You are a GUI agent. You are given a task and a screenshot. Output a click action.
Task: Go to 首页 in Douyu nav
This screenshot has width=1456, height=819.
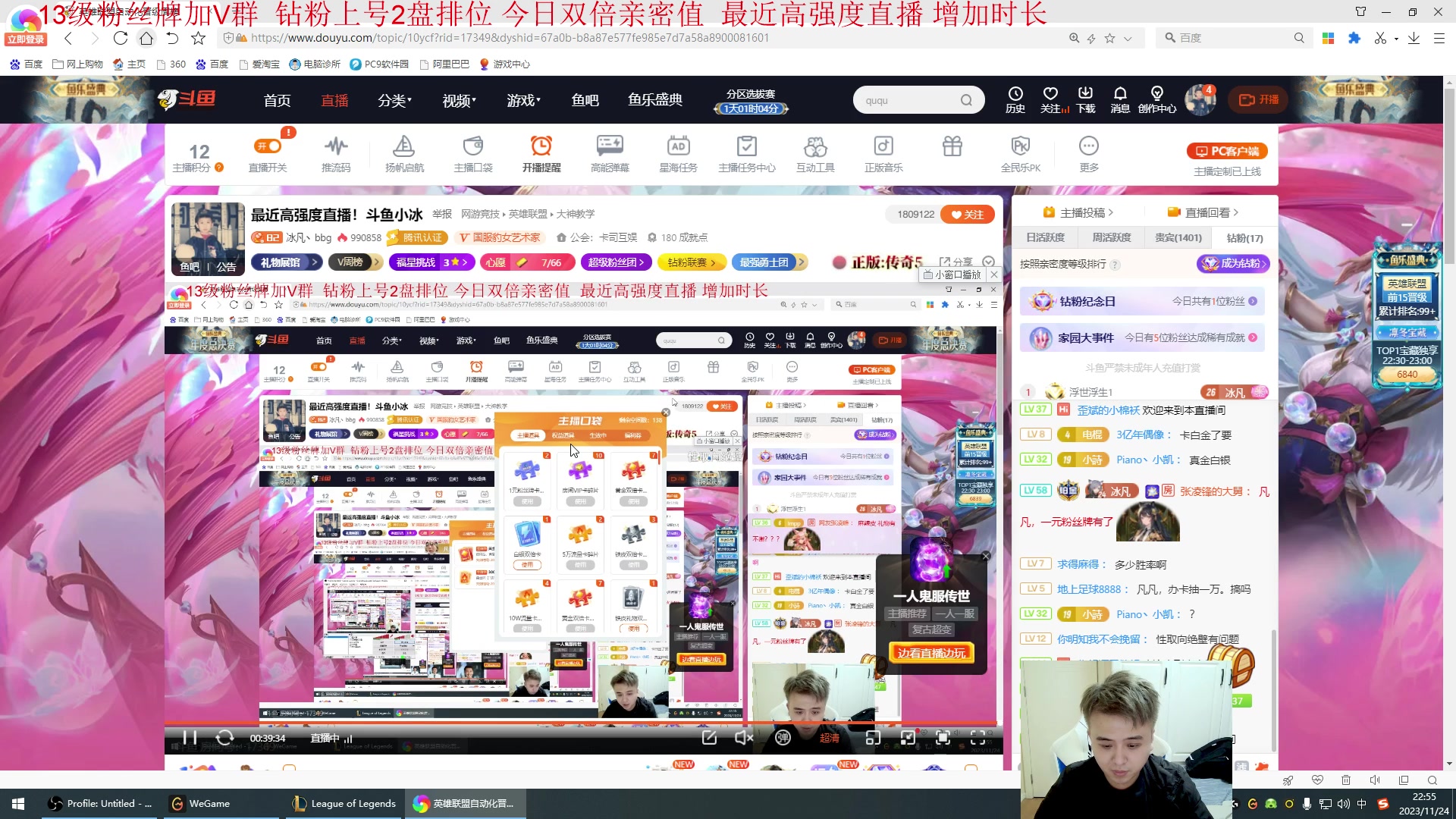pyautogui.click(x=277, y=100)
